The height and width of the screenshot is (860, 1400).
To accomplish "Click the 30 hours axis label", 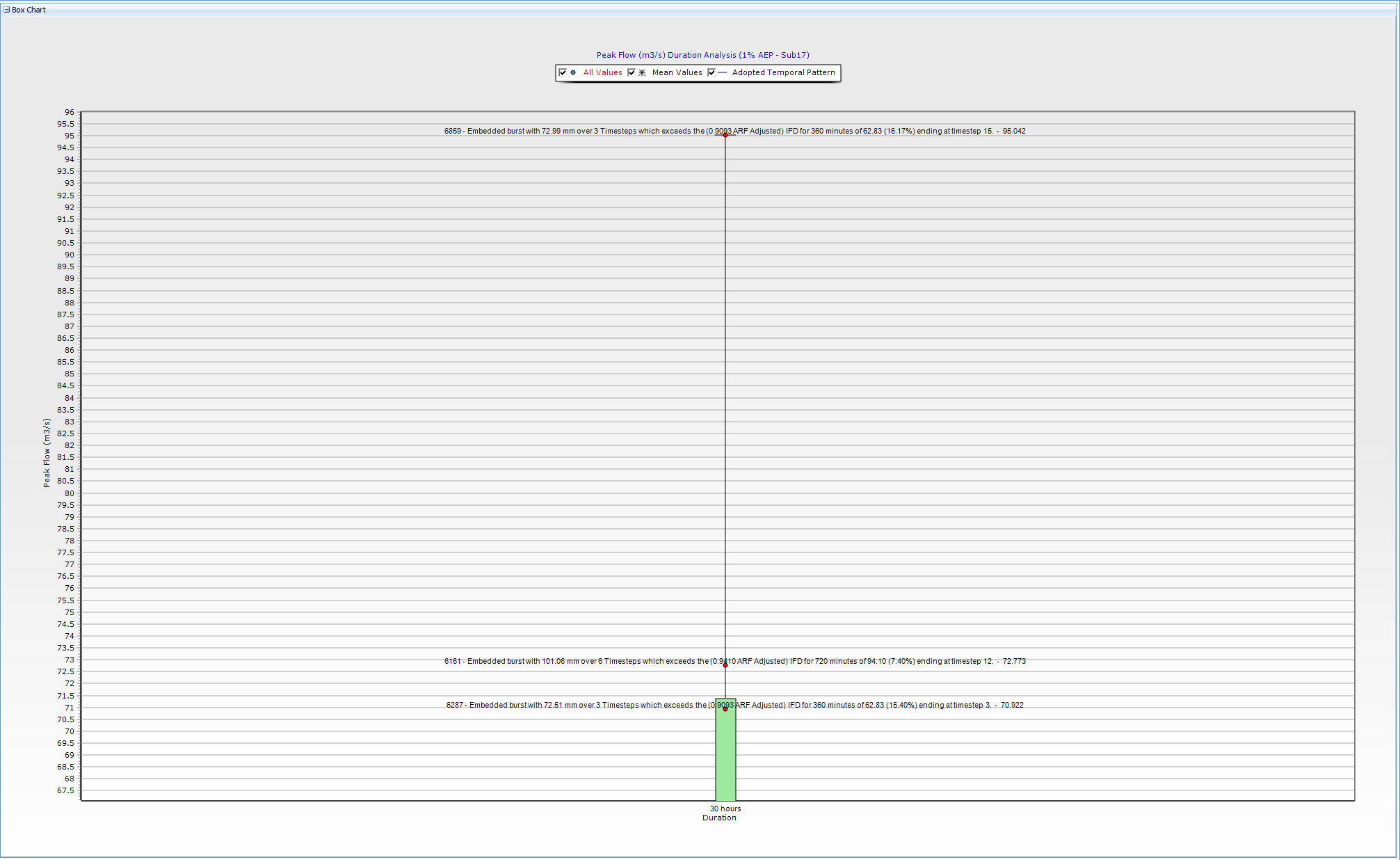I will [725, 809].
